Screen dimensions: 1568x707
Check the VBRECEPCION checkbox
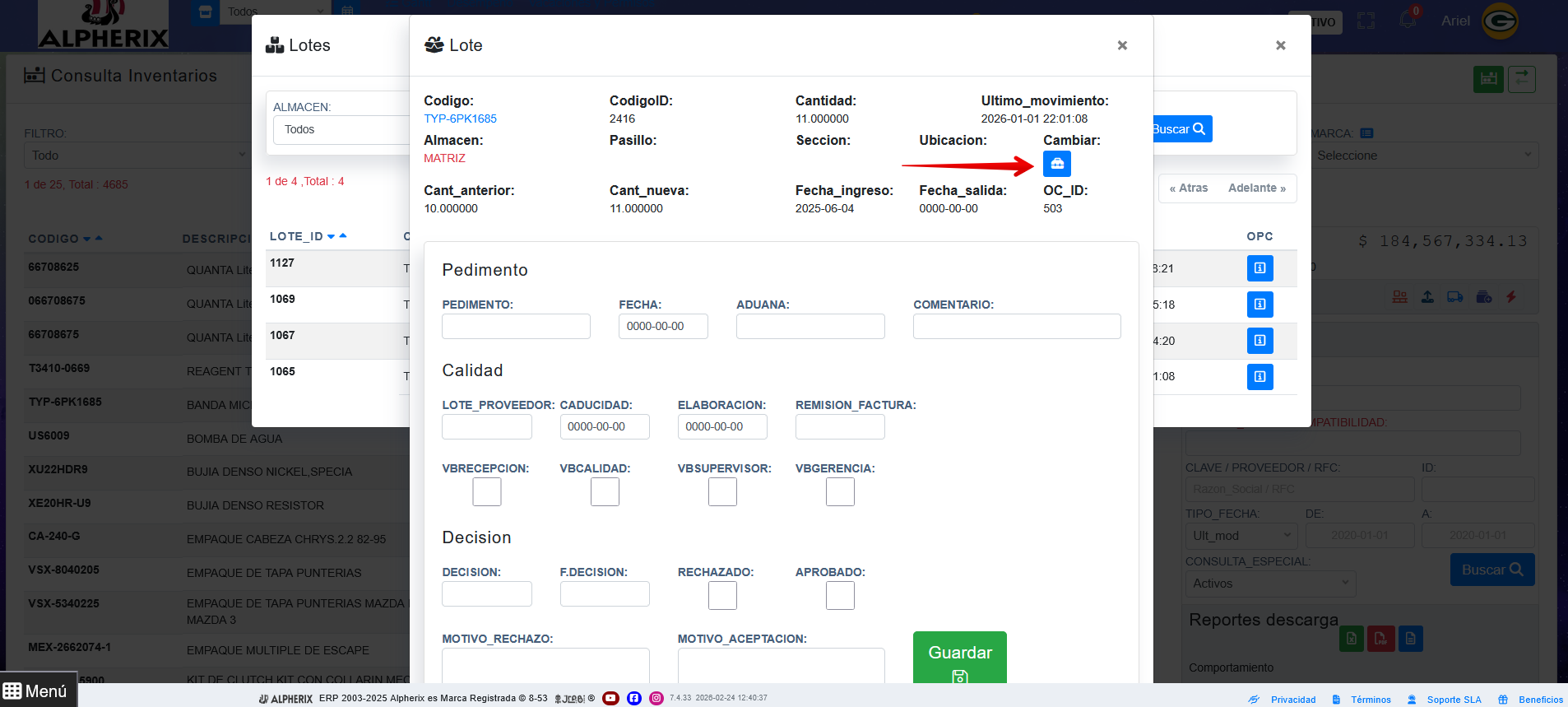(486, 491)
